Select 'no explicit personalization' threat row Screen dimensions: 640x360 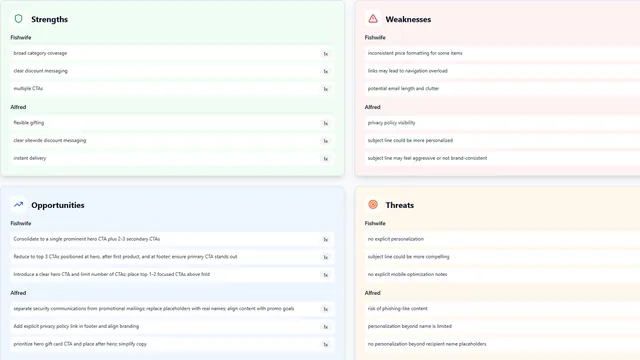pos(502,239)
